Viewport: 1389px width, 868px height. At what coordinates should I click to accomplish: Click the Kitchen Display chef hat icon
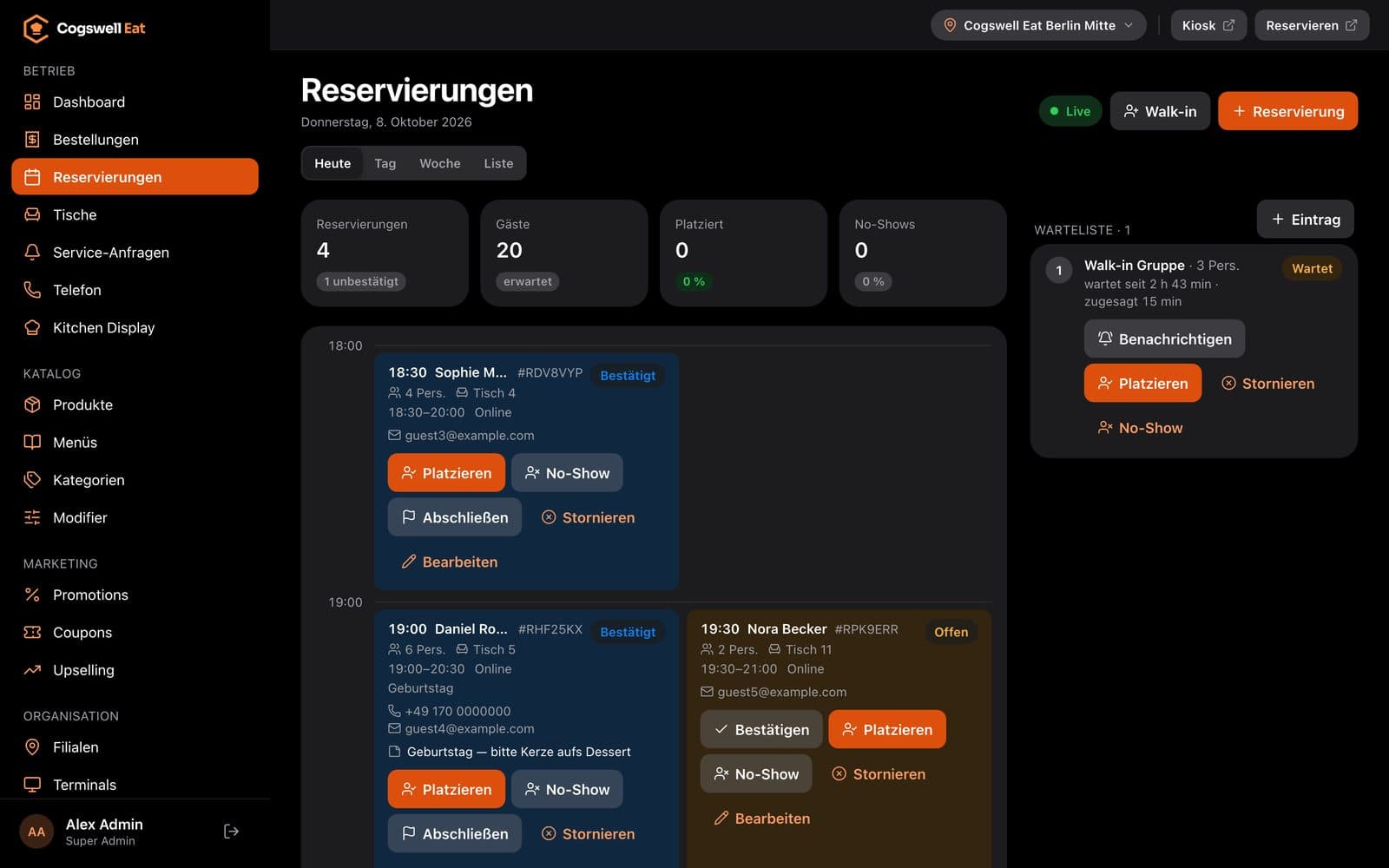32,327
